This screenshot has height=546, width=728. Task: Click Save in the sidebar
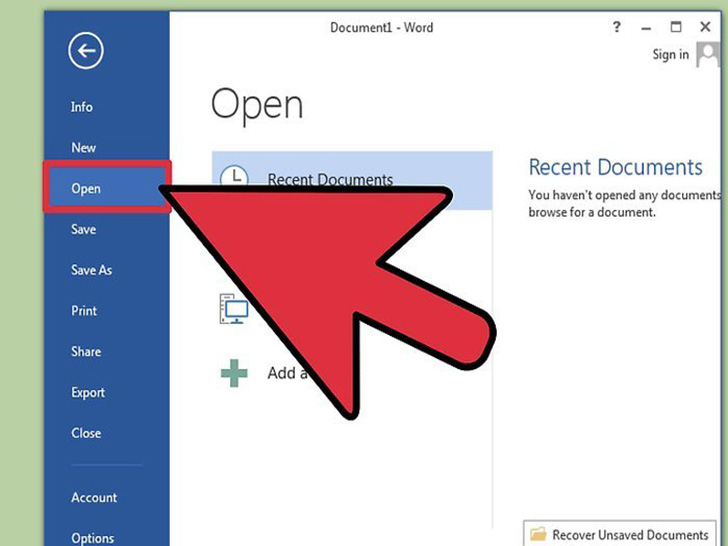pyautogui.click(x=84, y=229)
